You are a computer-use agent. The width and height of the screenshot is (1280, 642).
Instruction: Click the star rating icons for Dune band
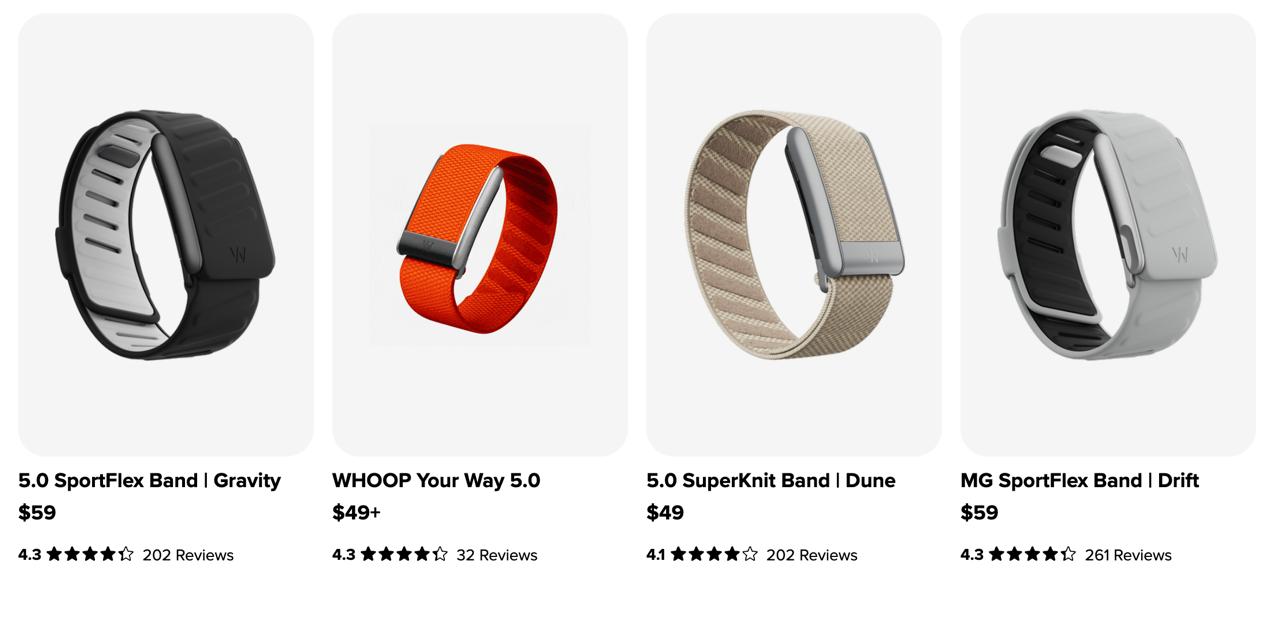coord(714,554)
